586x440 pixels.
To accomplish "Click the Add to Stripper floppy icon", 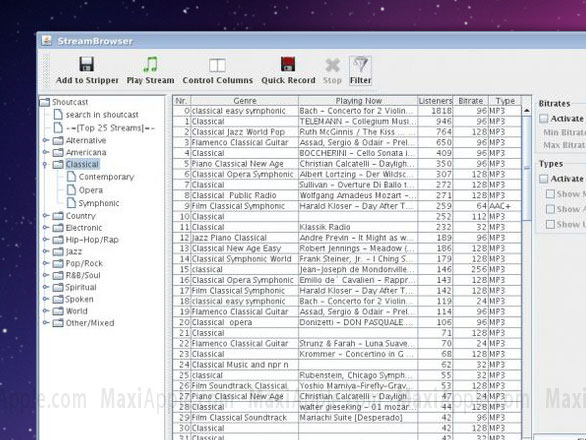I will click(x=86, y=64).
